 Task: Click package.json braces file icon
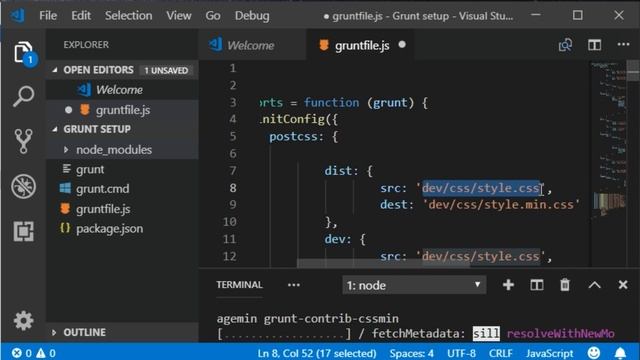click(65, 228)
